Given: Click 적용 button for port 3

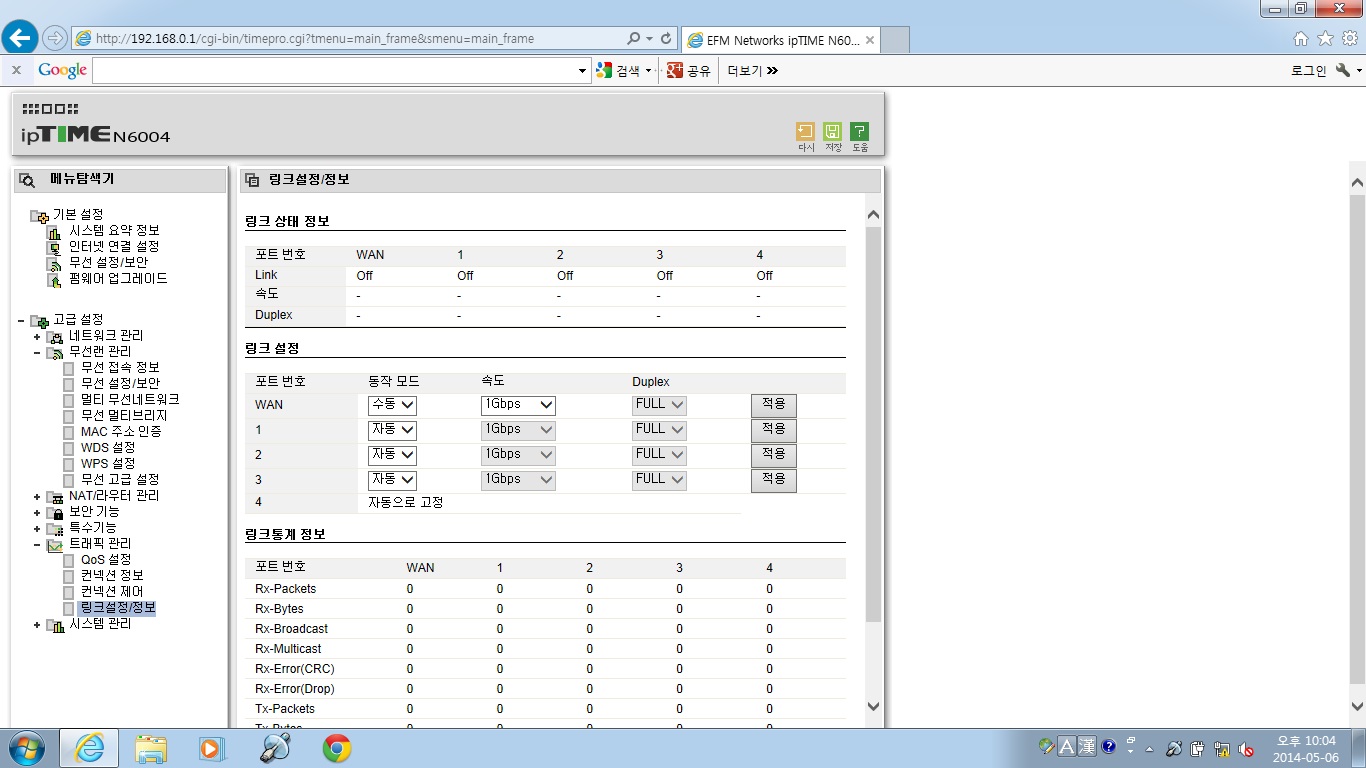Looking at the screenshot, I should [x=774, y=480].
